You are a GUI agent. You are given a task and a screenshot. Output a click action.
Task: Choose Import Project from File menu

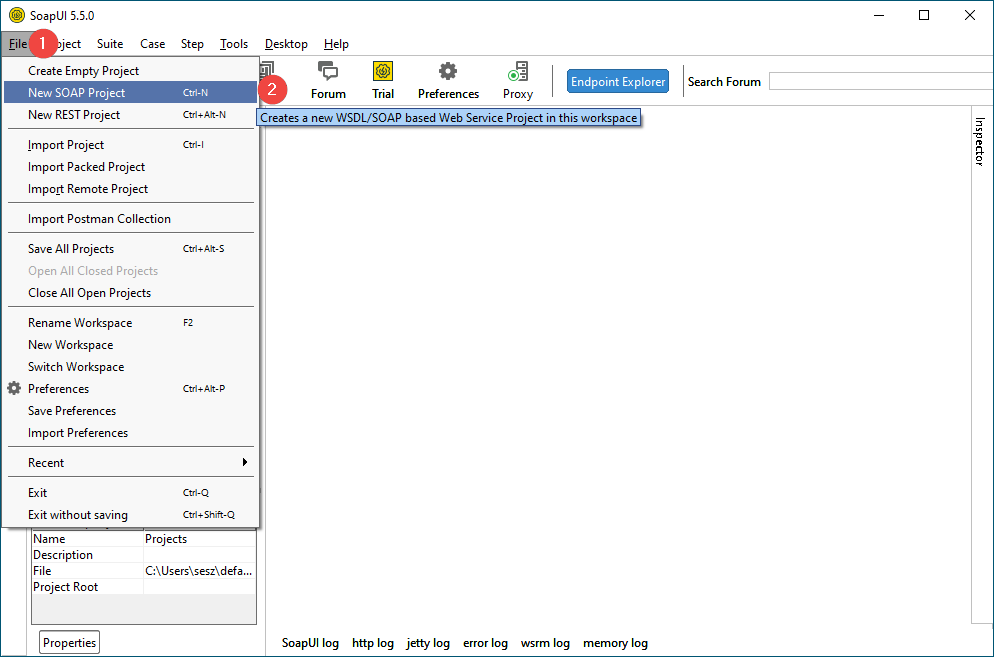pyautogui.click(x=131, y=145)
